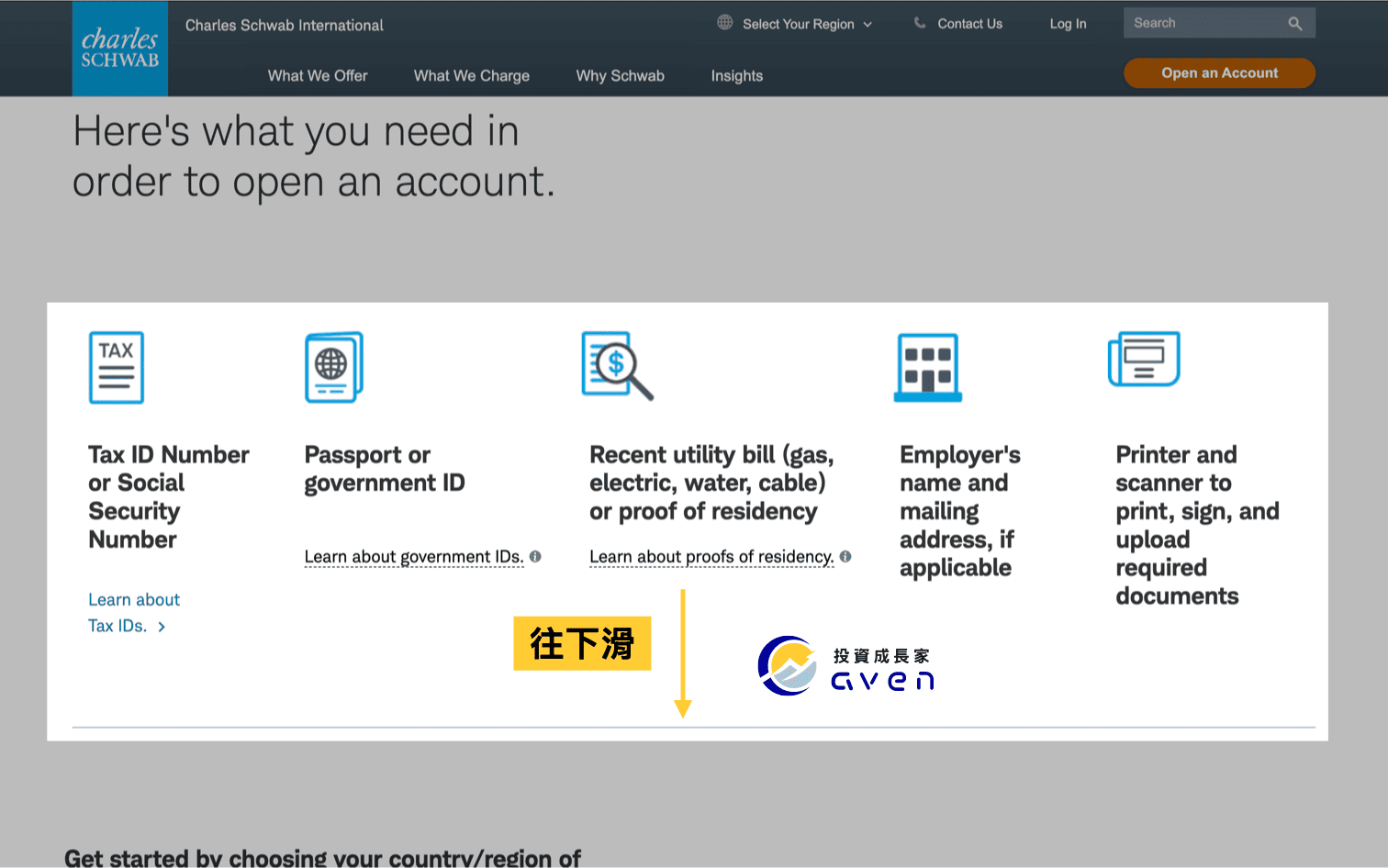Click info icon after government IDs link
This screenshot has height=868, width=1388.
[x=535, y=556]
